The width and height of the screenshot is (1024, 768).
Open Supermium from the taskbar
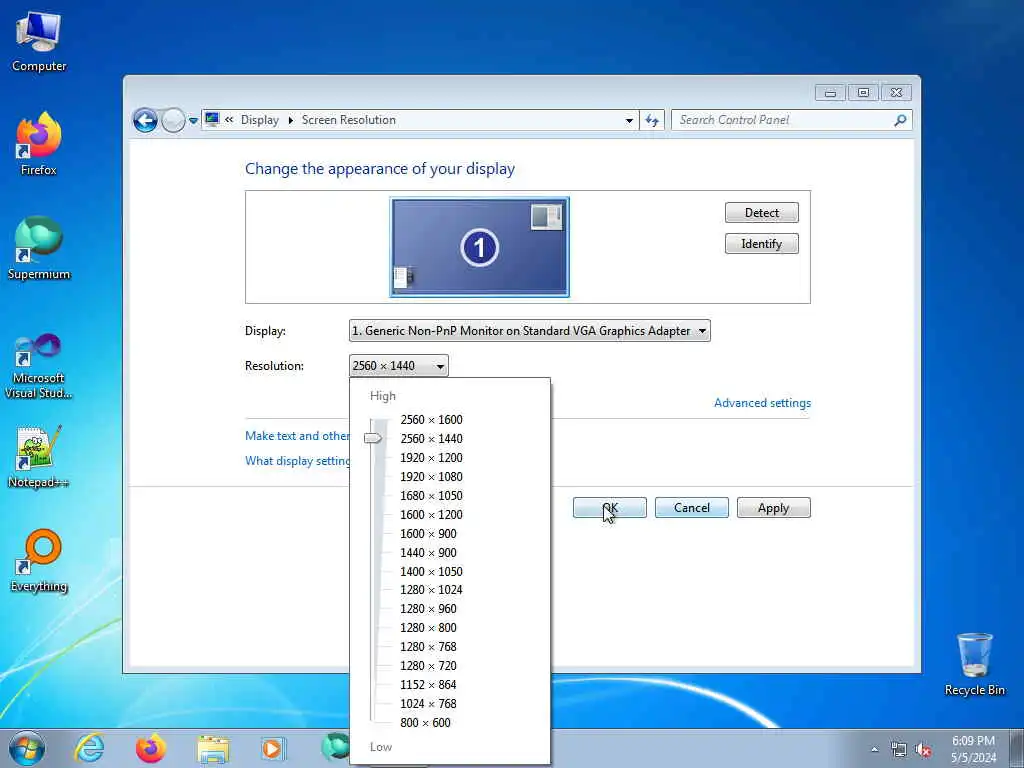pos(335,746)
